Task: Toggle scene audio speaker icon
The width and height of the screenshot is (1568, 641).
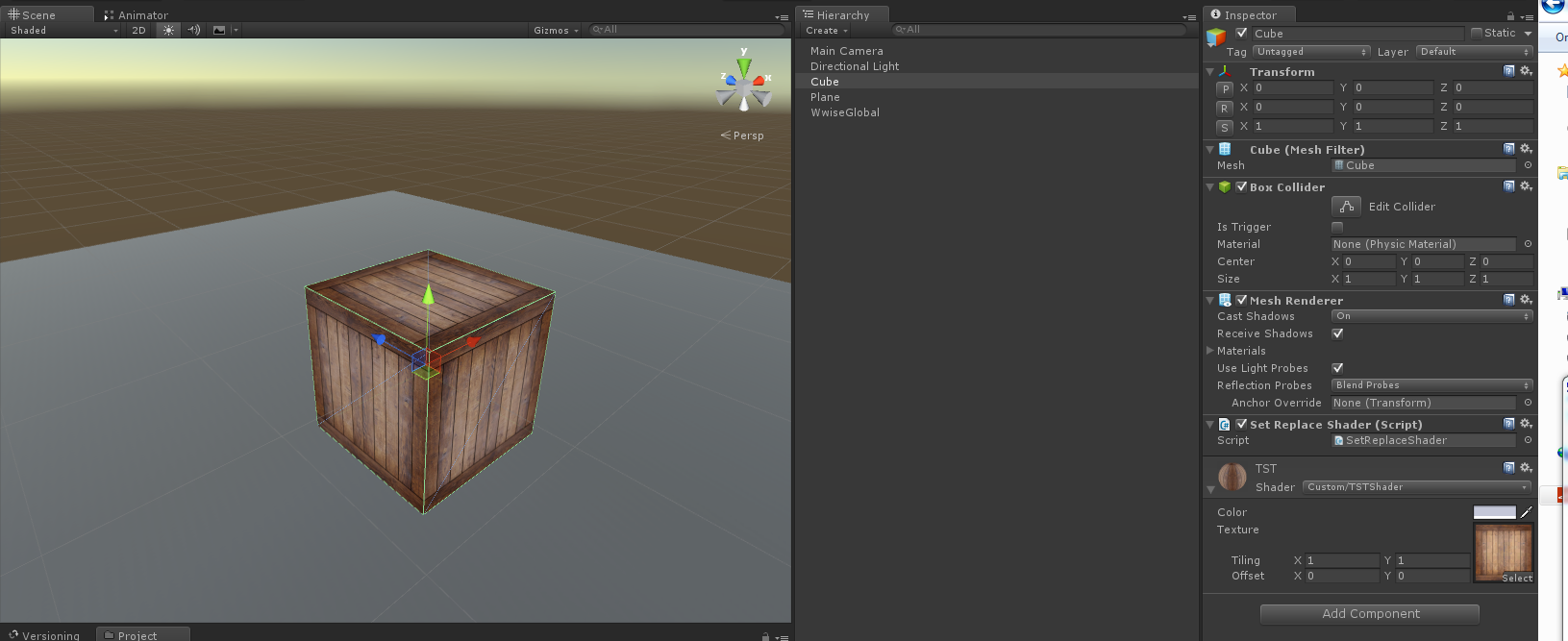Action: (x=194, y=30)
